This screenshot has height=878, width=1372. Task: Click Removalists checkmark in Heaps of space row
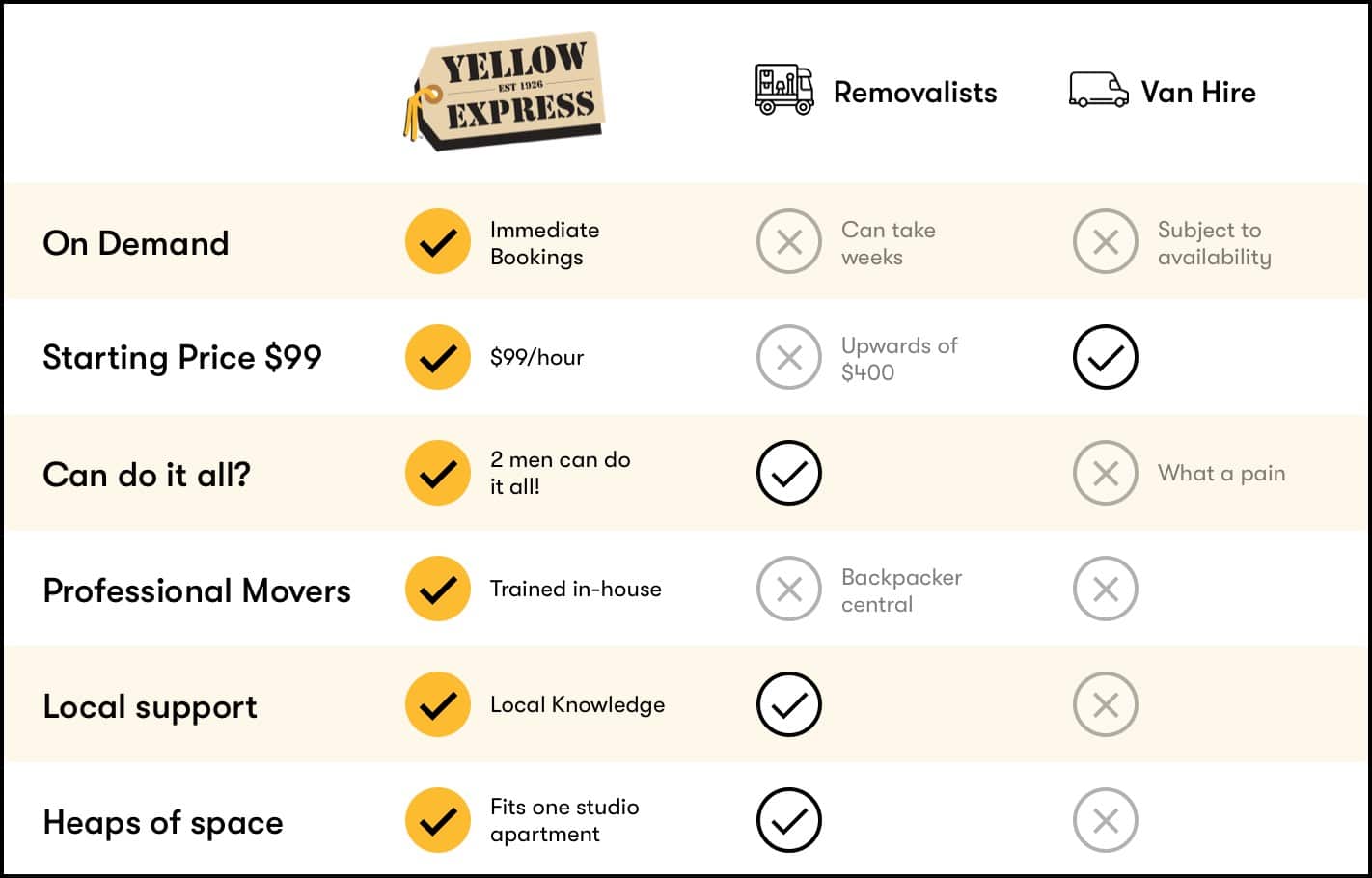click(x=789, y=820)
